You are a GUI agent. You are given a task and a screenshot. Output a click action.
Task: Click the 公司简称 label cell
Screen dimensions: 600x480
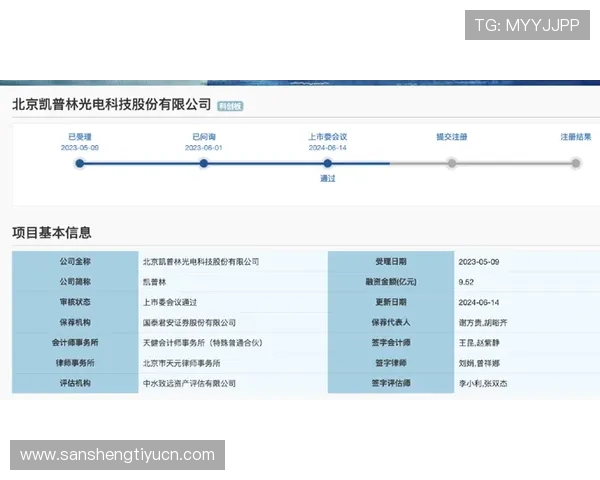click(x=75, y=282)
